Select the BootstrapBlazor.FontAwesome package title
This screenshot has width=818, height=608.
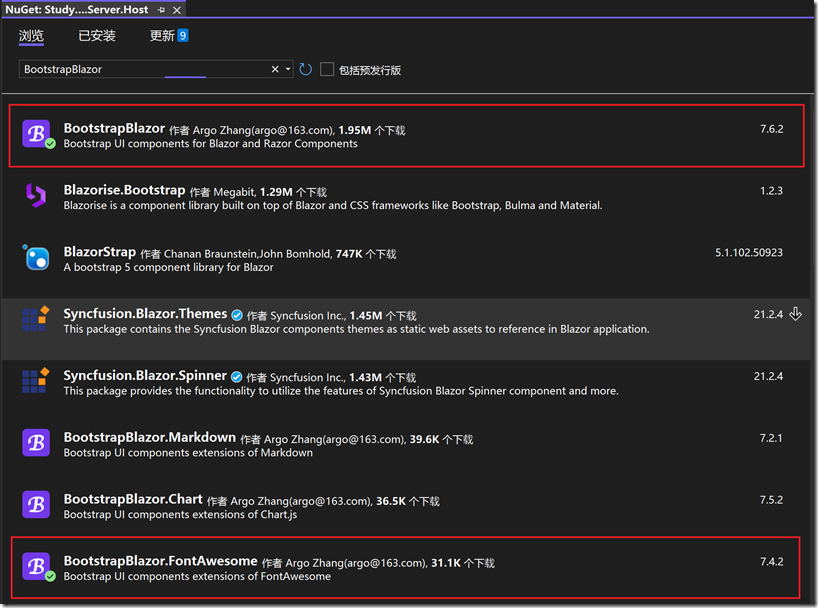161,561
